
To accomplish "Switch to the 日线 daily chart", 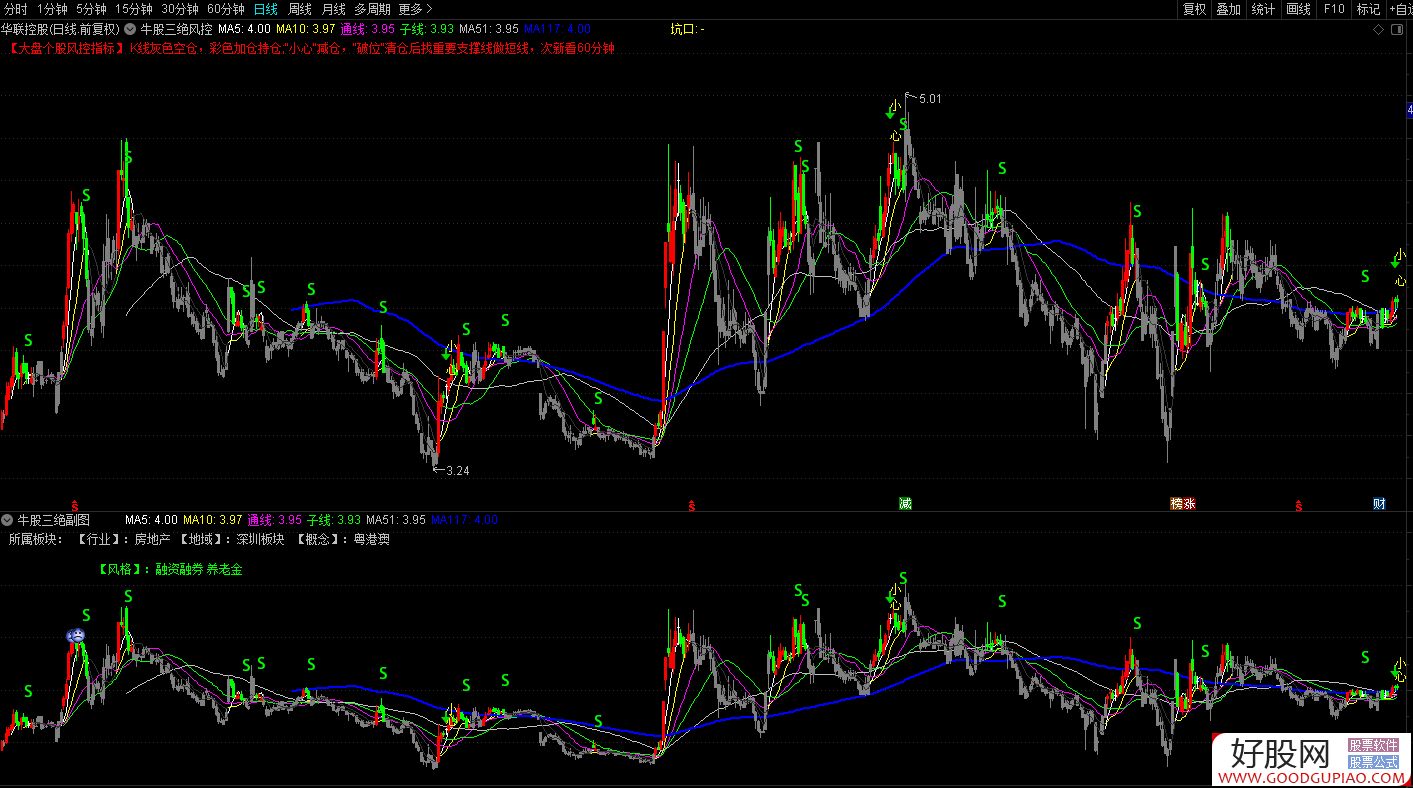I will [266, 9].
